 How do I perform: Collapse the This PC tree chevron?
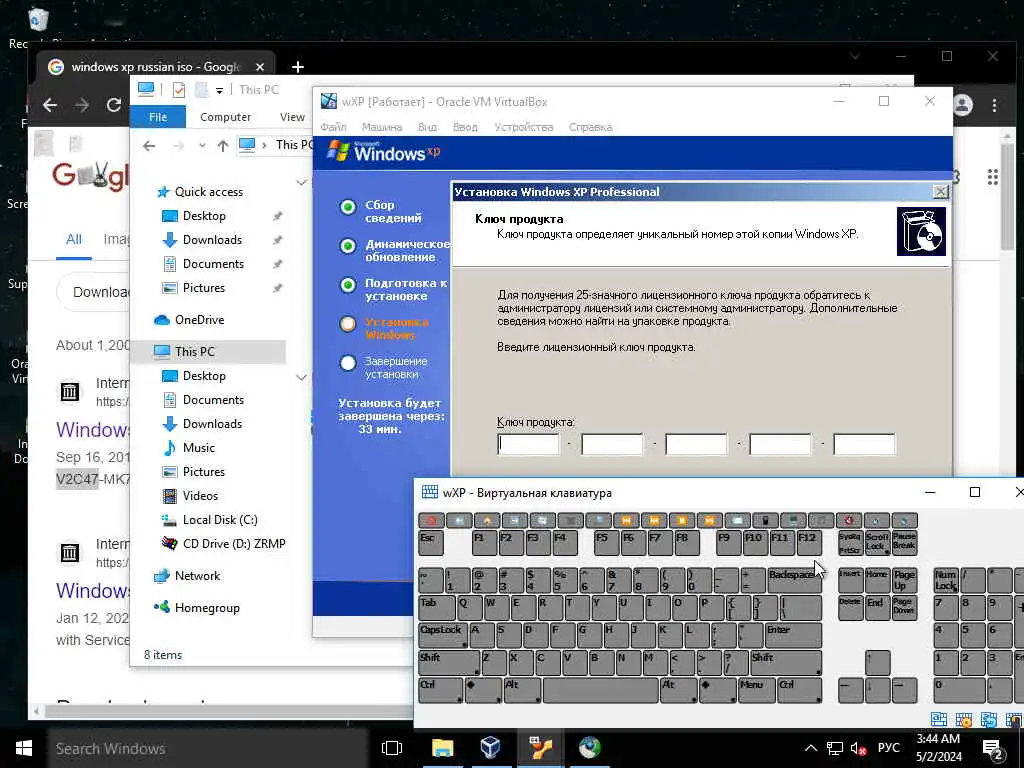click(x=301, y=377)
